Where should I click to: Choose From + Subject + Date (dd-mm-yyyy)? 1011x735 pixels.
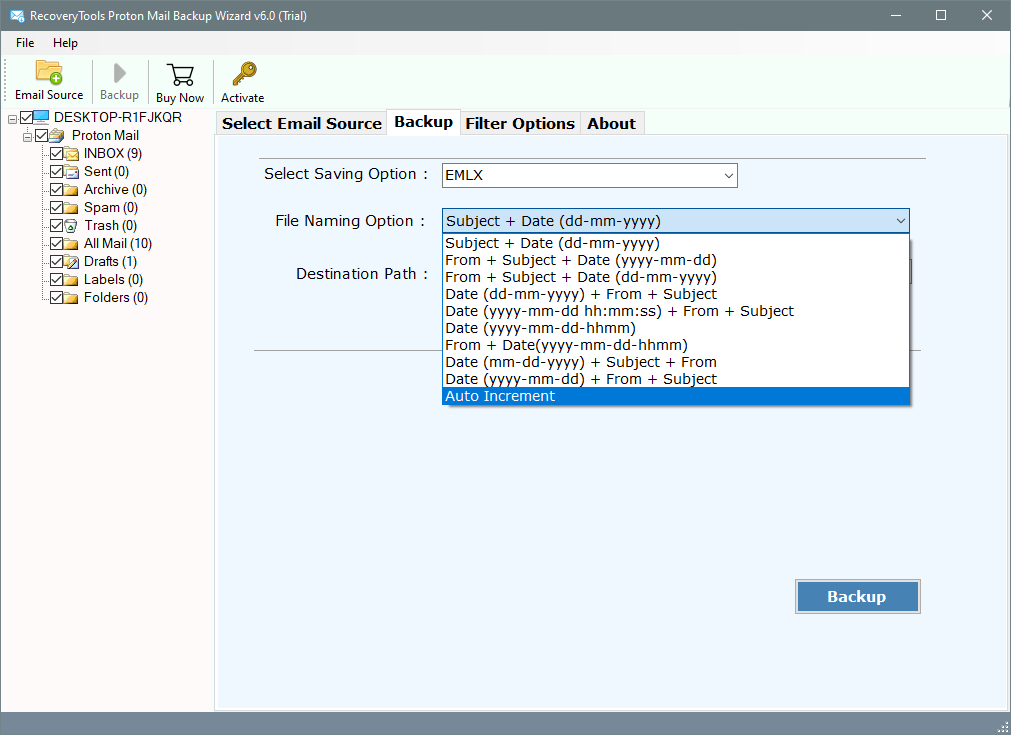click(676, 277)
